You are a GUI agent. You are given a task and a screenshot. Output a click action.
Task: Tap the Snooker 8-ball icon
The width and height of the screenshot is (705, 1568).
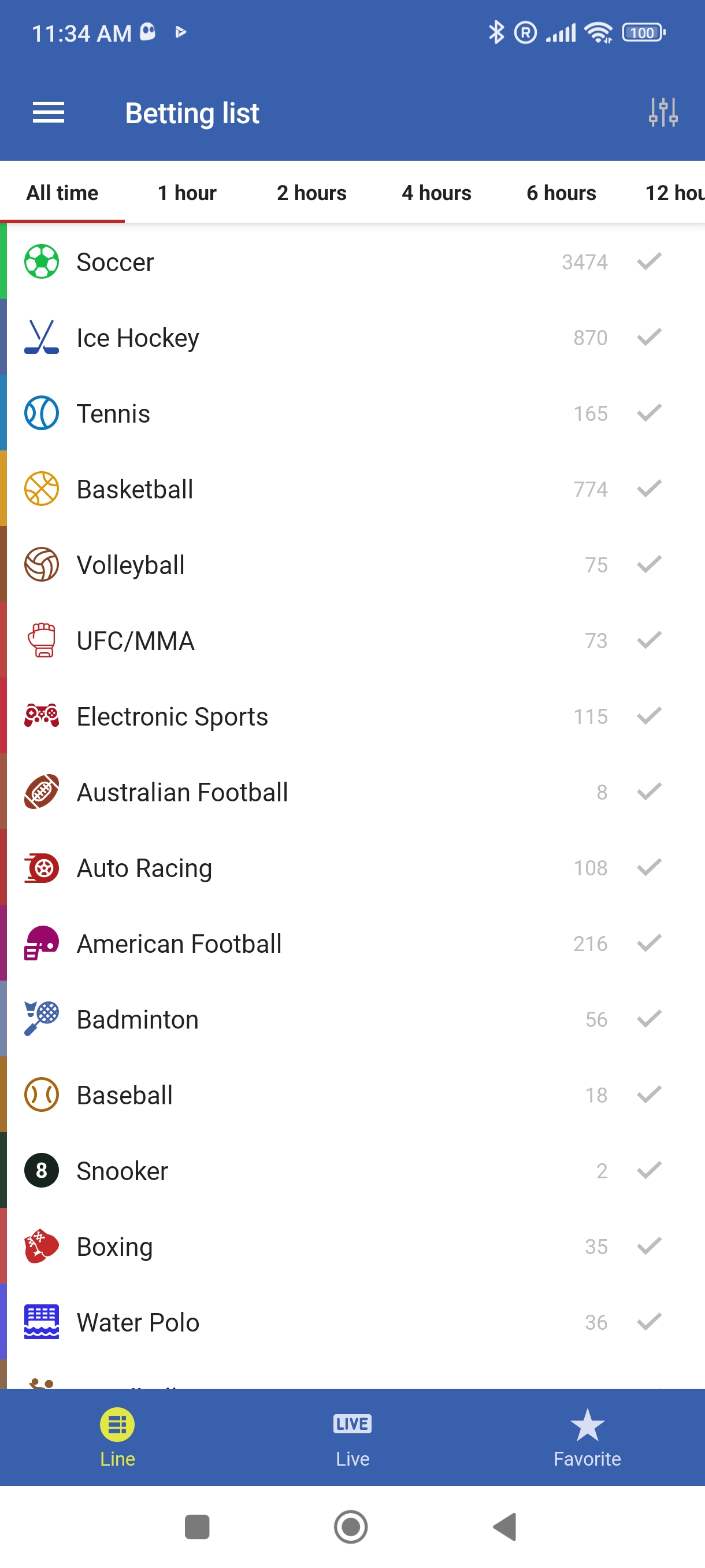(42, 1170)
